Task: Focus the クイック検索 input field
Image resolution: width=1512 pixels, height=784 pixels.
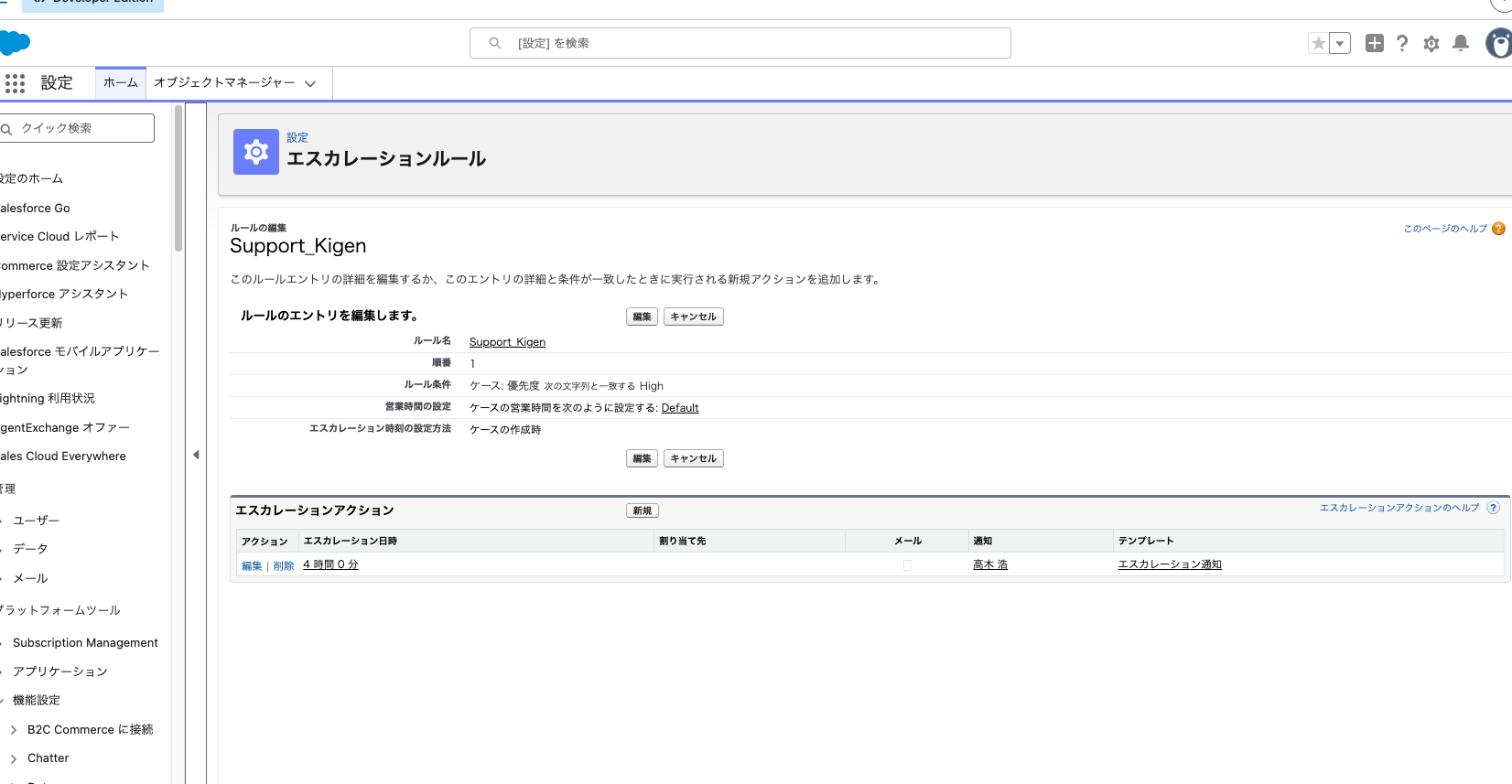Action: (x=77, y=128)
